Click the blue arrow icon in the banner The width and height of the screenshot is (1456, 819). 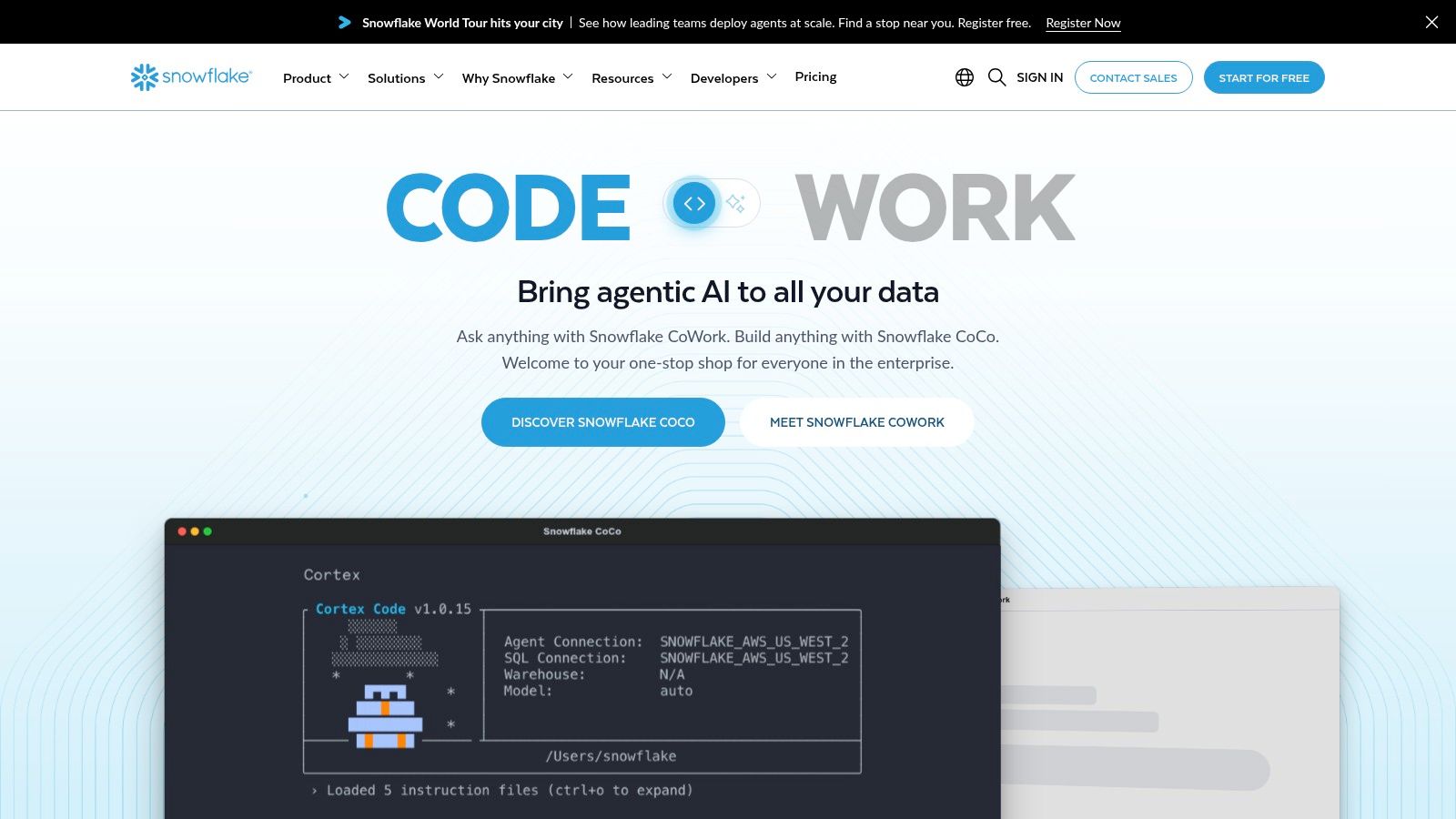coord(345,22)
